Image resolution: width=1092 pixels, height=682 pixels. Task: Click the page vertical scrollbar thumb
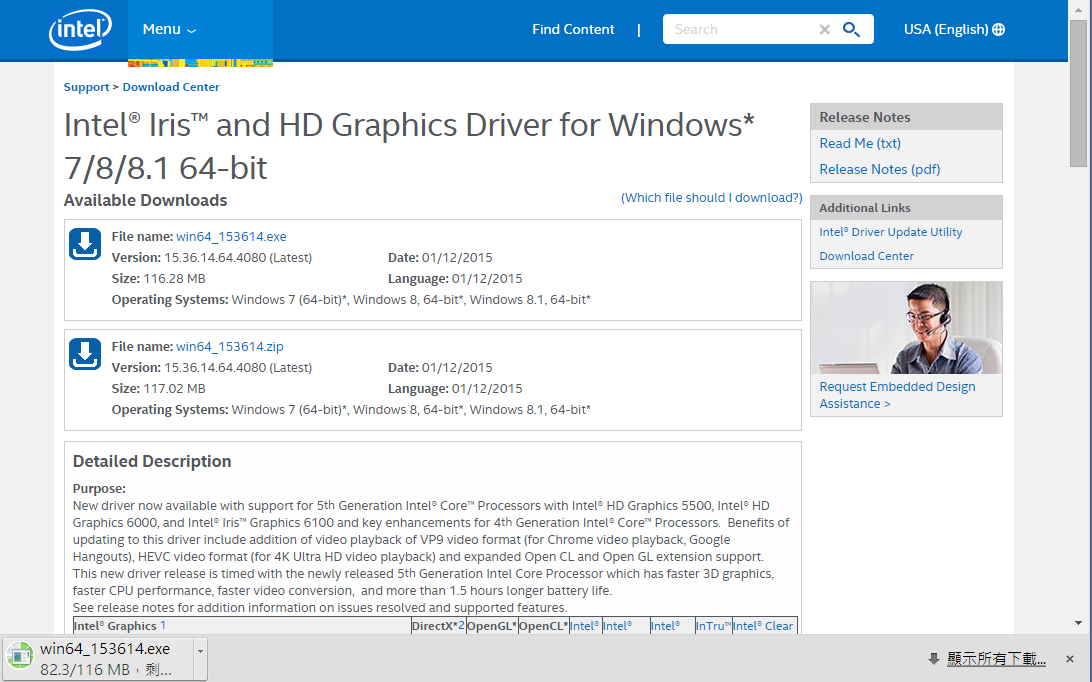[x=1078, y=93]
